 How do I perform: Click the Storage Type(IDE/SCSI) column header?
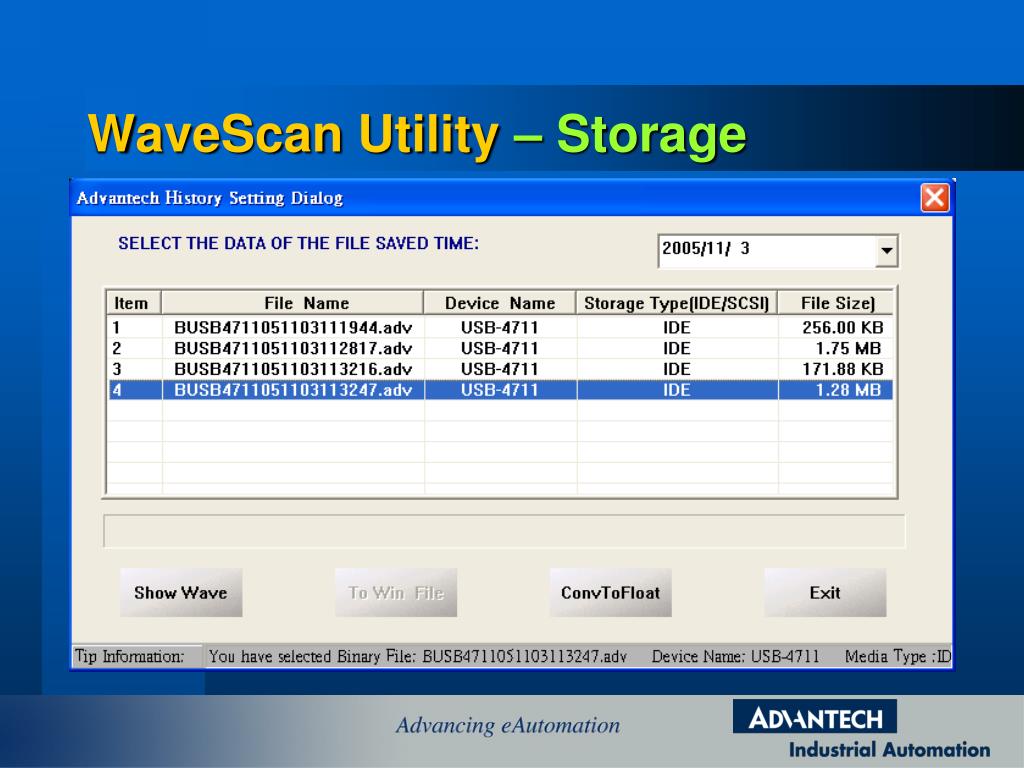677,303
